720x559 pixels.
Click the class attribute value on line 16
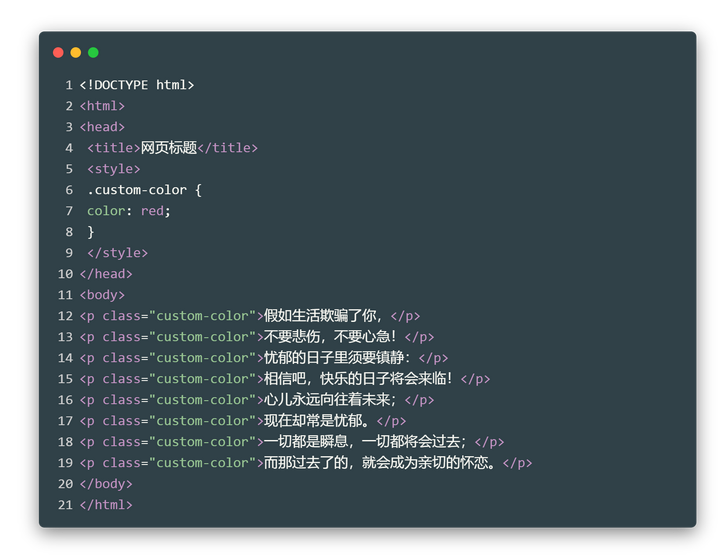tap(202, 400)
